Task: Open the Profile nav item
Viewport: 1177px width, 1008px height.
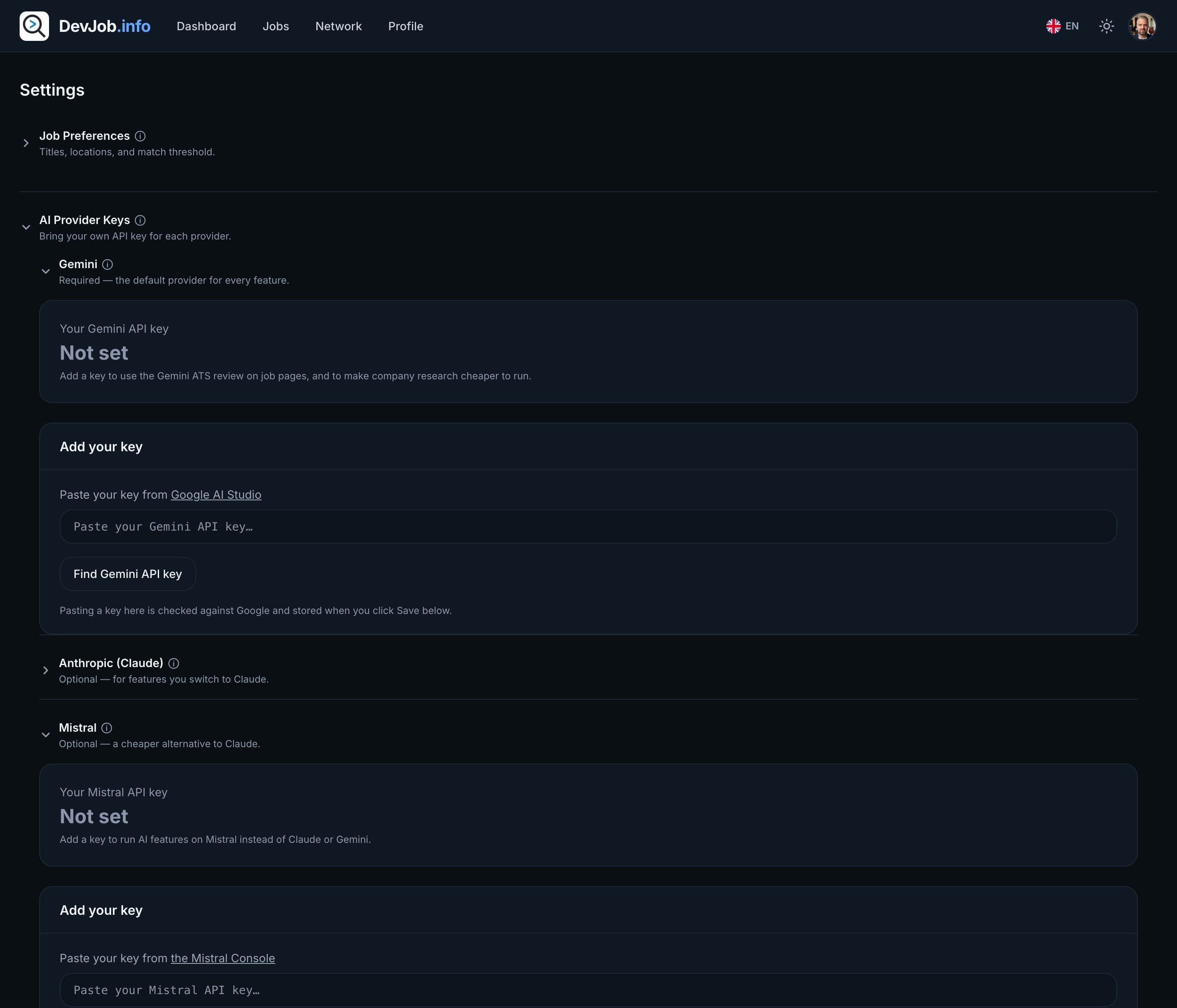Action: point(405,26)
